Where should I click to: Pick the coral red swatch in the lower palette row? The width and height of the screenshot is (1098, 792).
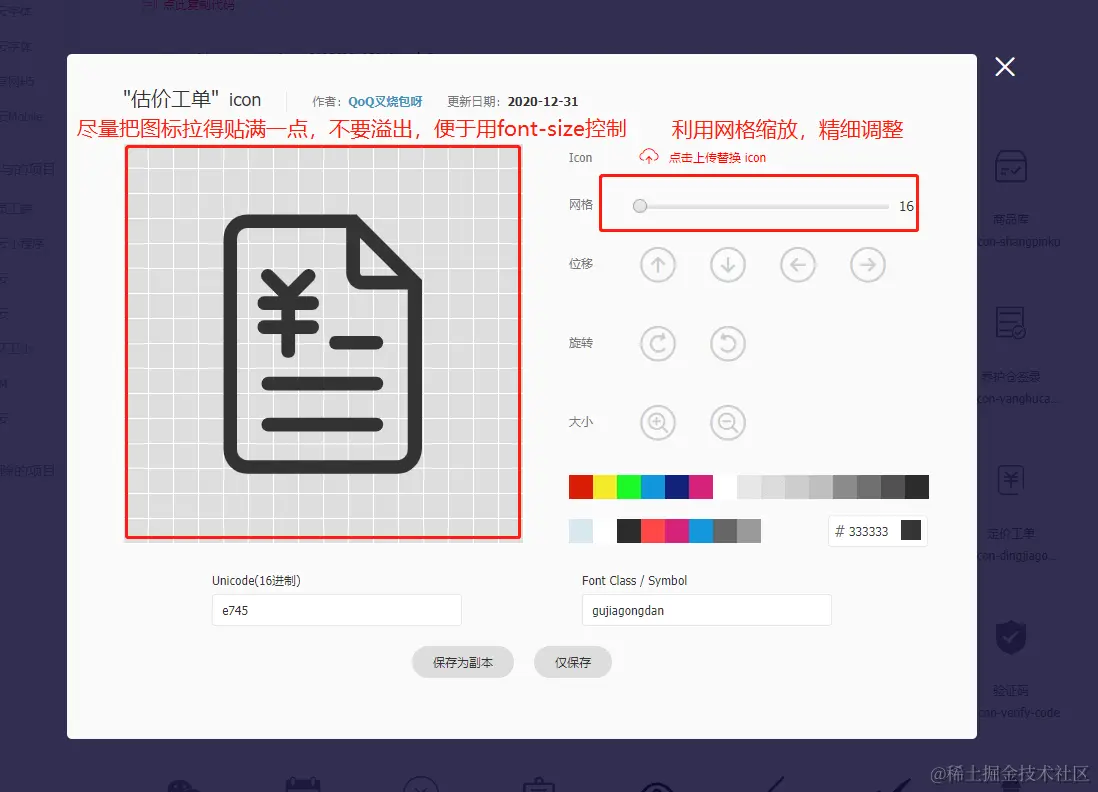click(653, 531)
